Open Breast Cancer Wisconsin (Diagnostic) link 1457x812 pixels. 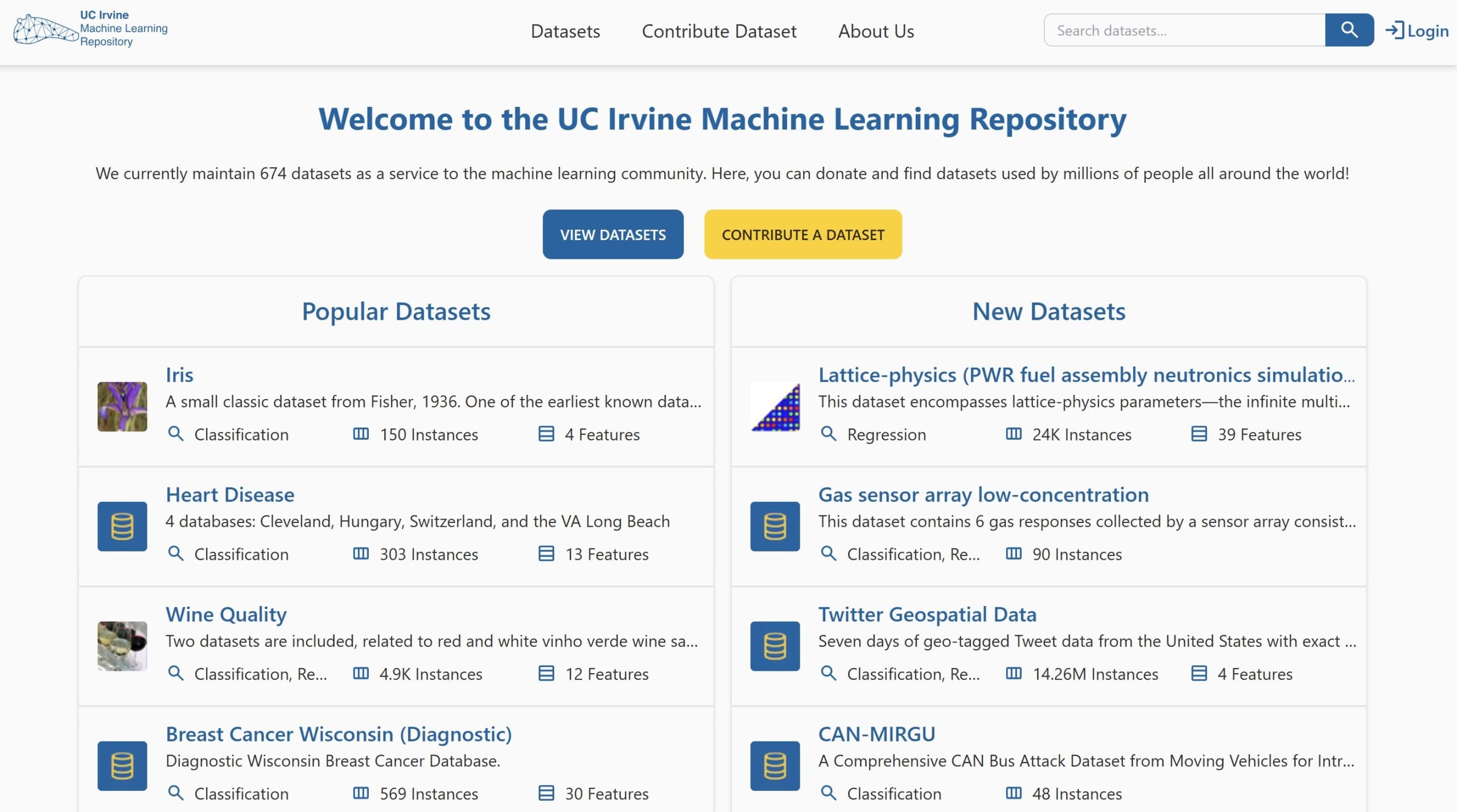coord(339,734)
